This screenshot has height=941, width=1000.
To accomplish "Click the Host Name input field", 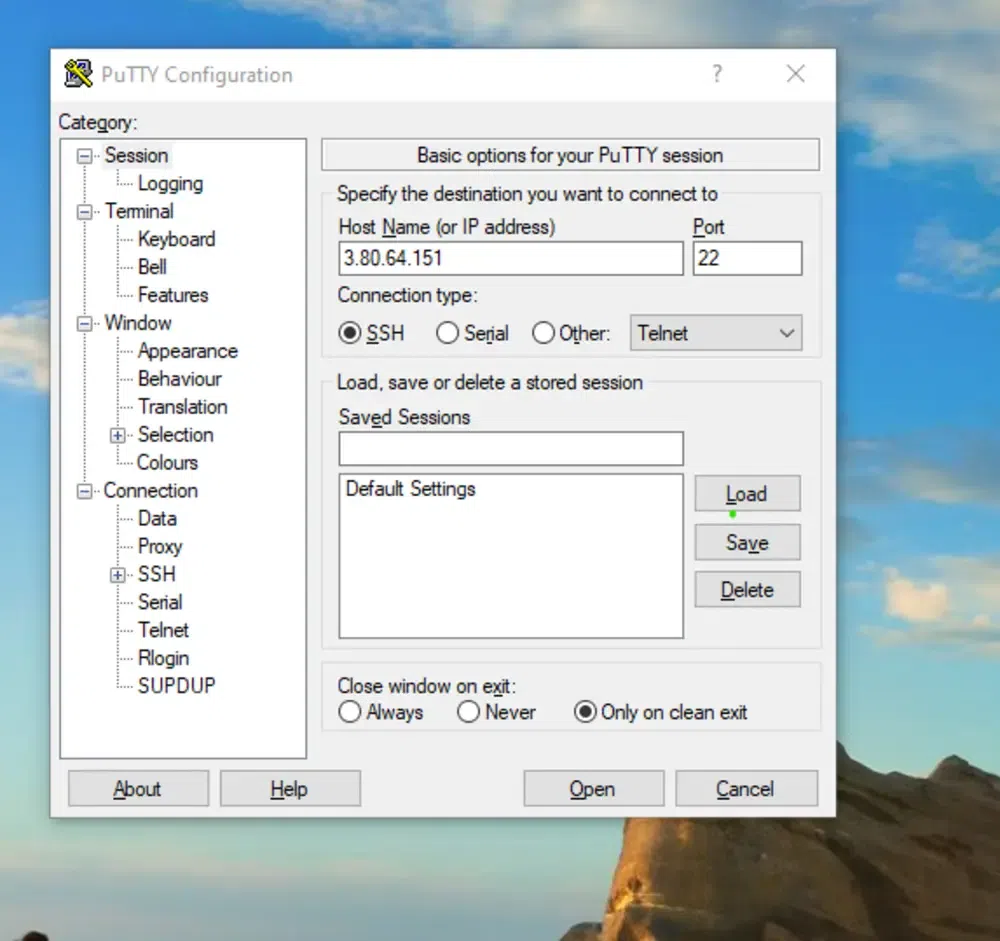I will pos(511,258).
